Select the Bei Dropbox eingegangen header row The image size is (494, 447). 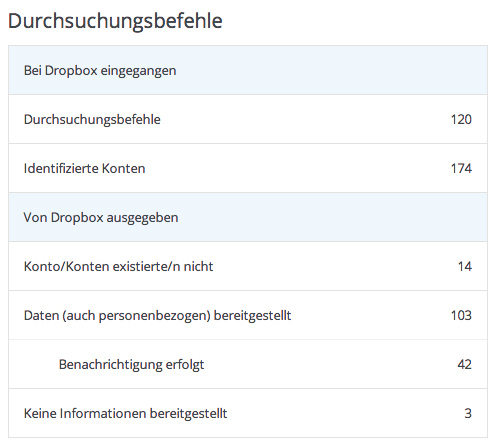(248, 70)
